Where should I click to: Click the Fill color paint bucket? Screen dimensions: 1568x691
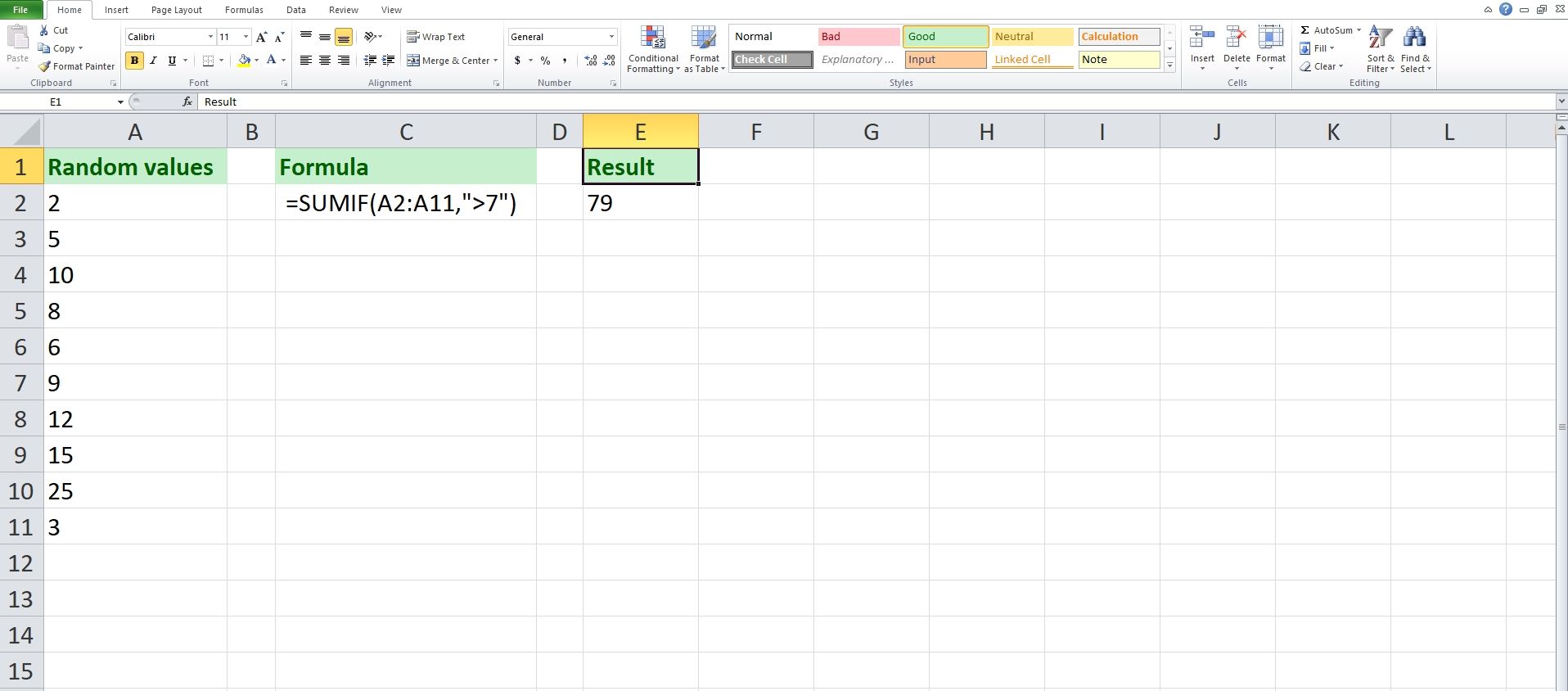[x=244, y=61]
